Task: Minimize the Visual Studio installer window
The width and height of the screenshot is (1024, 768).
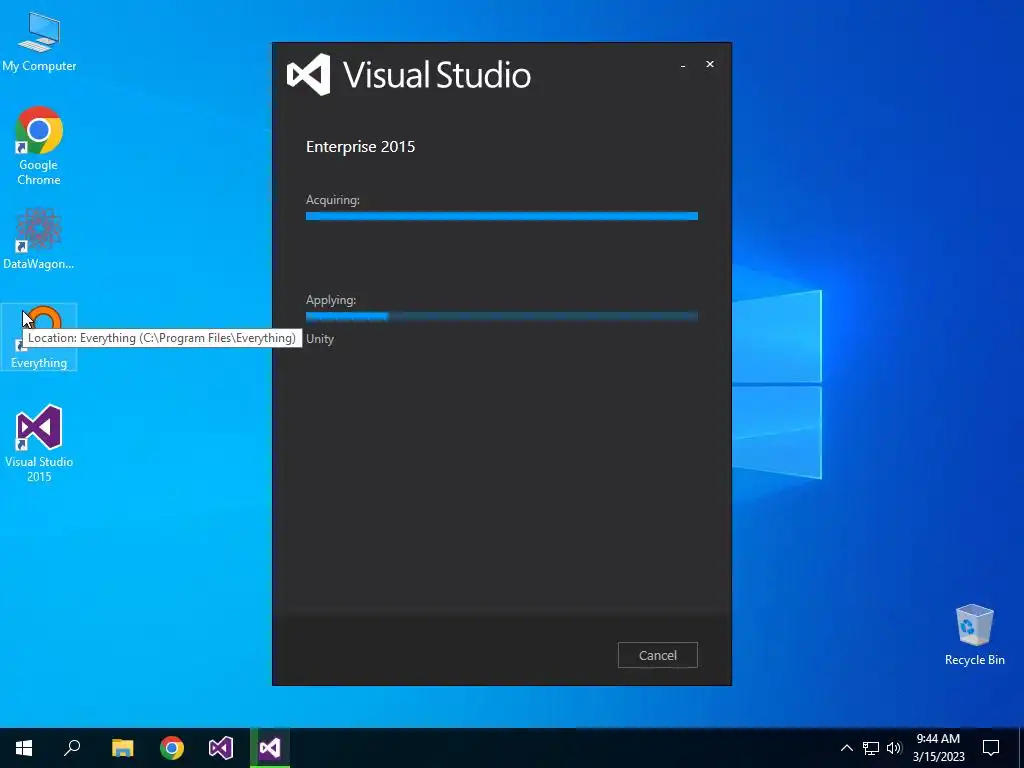Action: click(x=683, y=65)
